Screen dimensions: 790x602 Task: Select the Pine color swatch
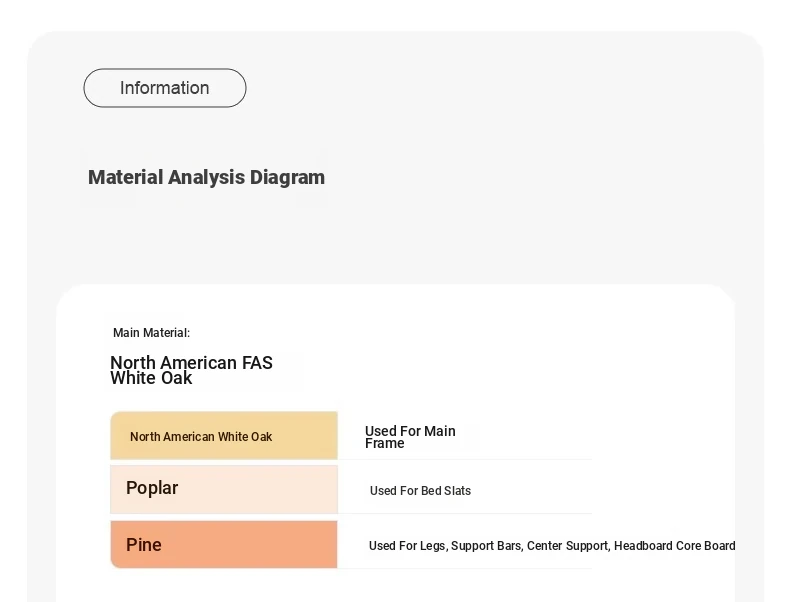click(x=224, y=545)
